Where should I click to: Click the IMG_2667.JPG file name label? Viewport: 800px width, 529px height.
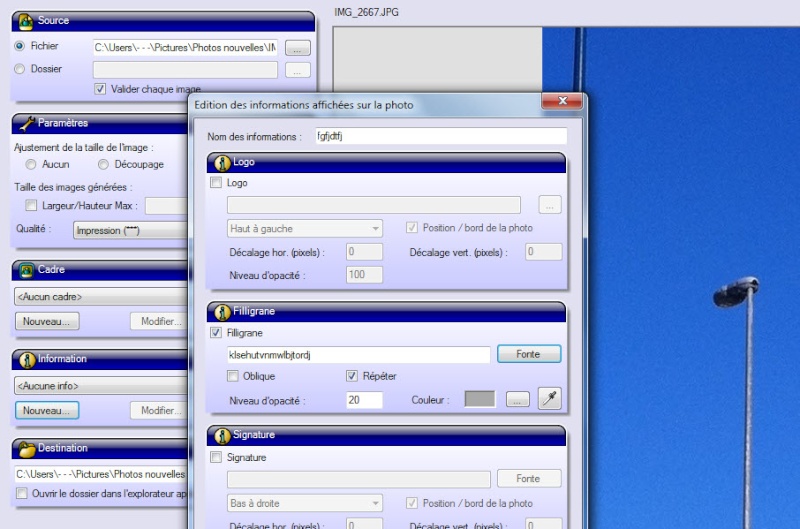(366, 12)
